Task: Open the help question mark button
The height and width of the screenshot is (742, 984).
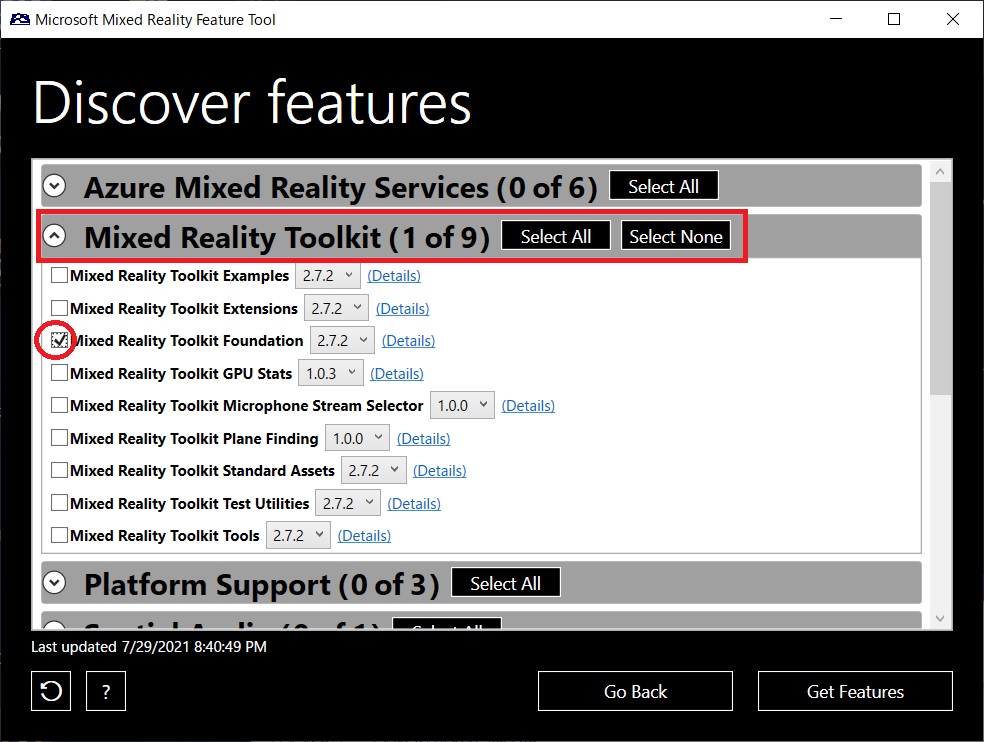Action: pyautogui.click(x=105, y=691)
